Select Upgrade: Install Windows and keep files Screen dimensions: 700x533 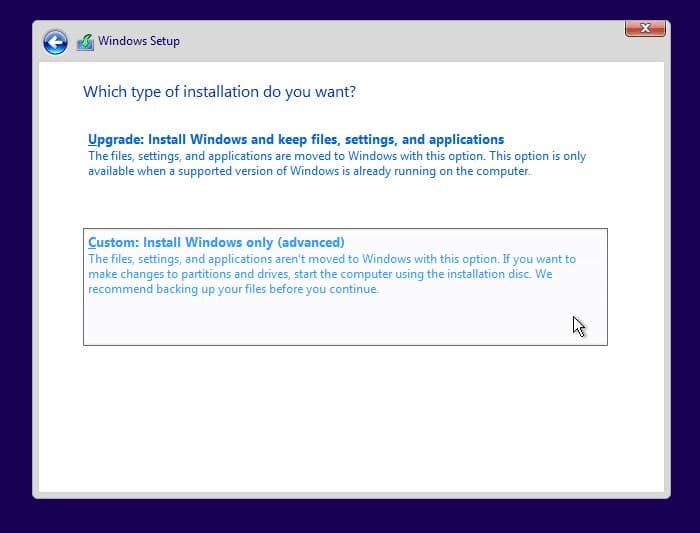click(296, 140)
